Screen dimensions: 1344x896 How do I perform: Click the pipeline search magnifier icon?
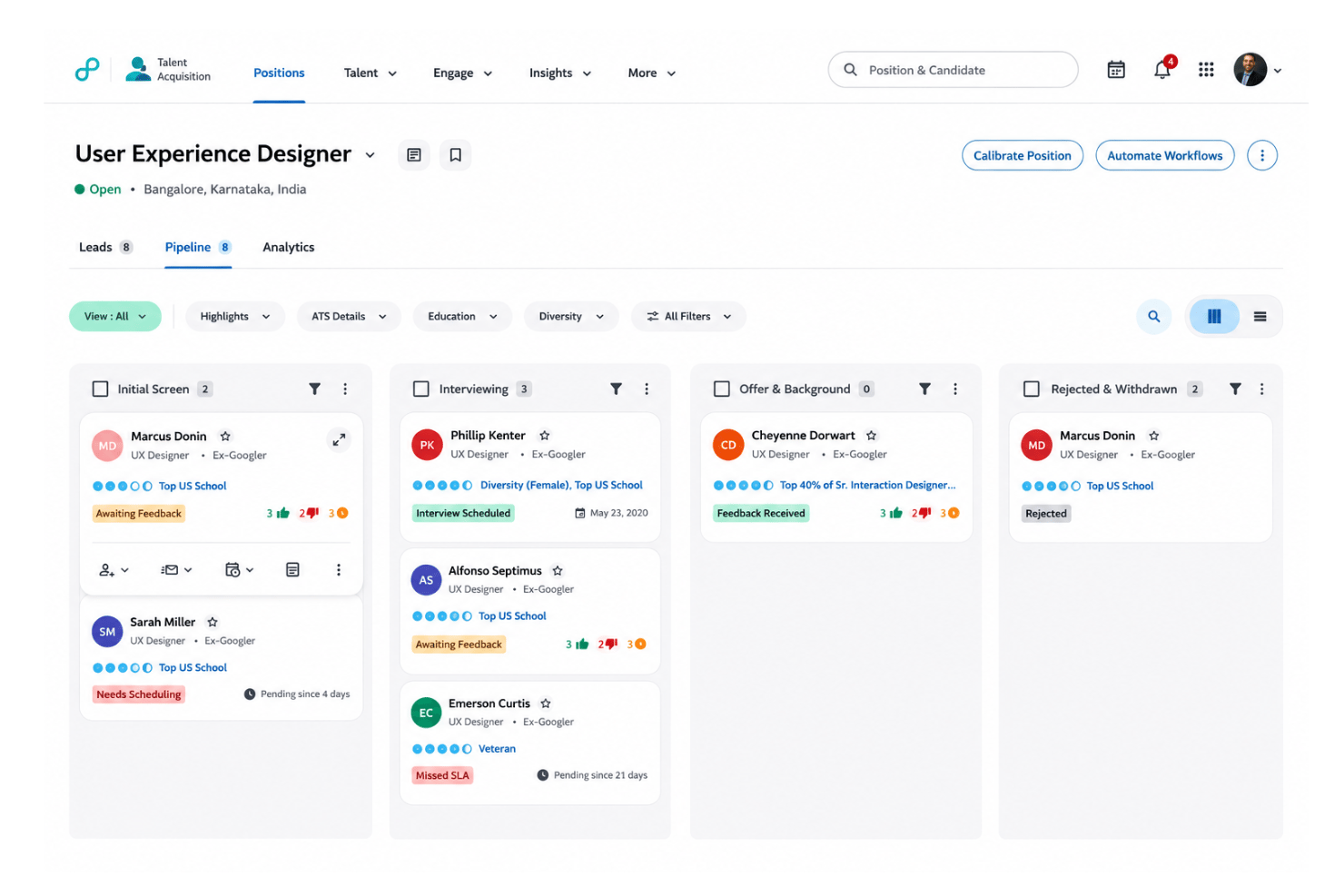1153,317
